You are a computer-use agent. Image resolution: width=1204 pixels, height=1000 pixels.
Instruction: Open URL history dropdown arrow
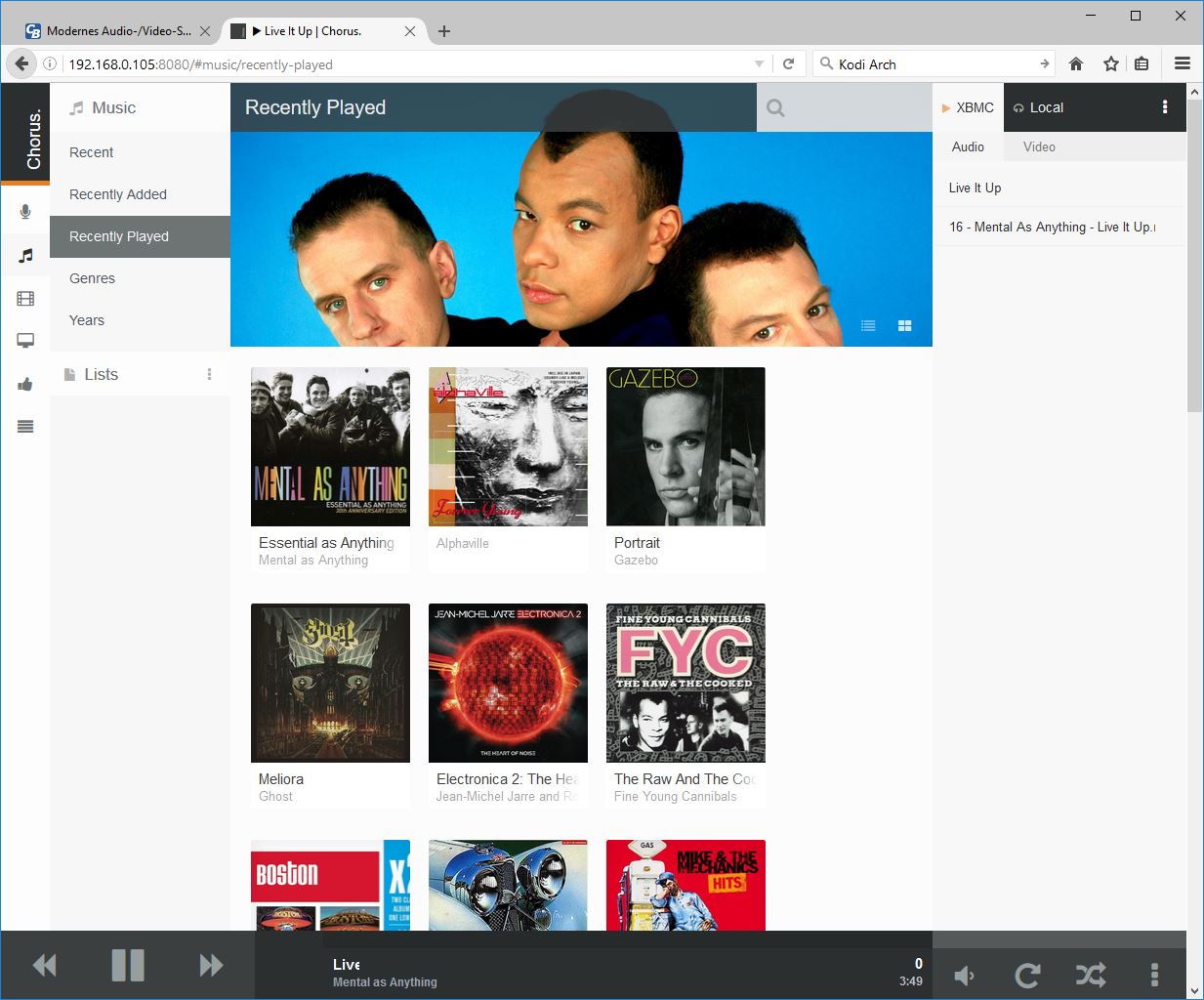click(x=759, y=64)
